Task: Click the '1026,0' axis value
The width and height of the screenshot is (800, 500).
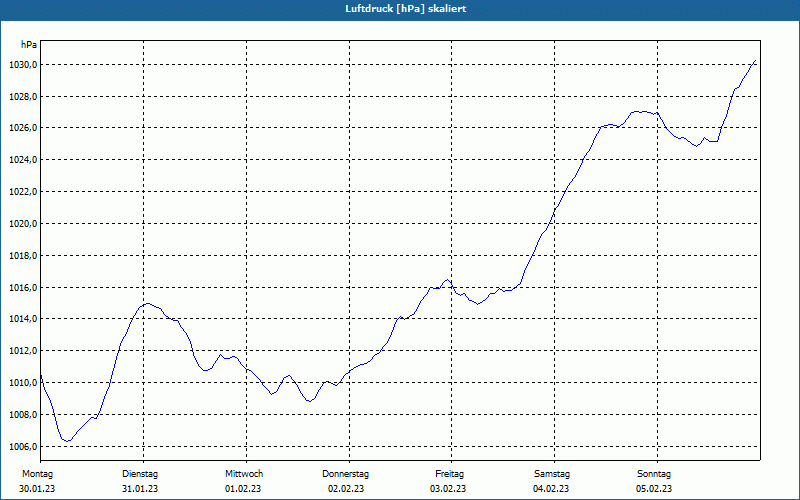Action: [22, 128]
